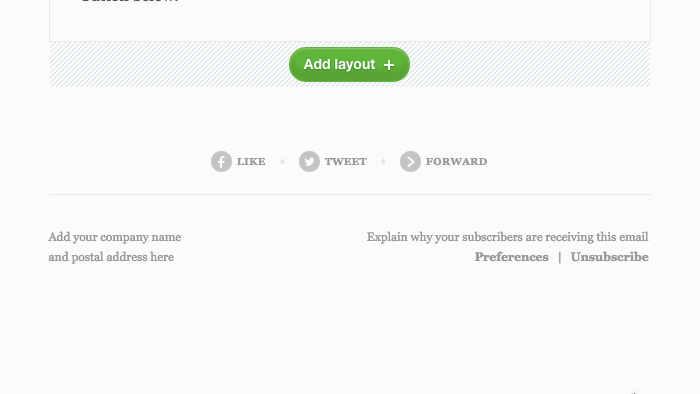Click the diamond separator between TWEET and FORWARD
Viewport: 700px width, 394px height.
[x=383, y=162]
